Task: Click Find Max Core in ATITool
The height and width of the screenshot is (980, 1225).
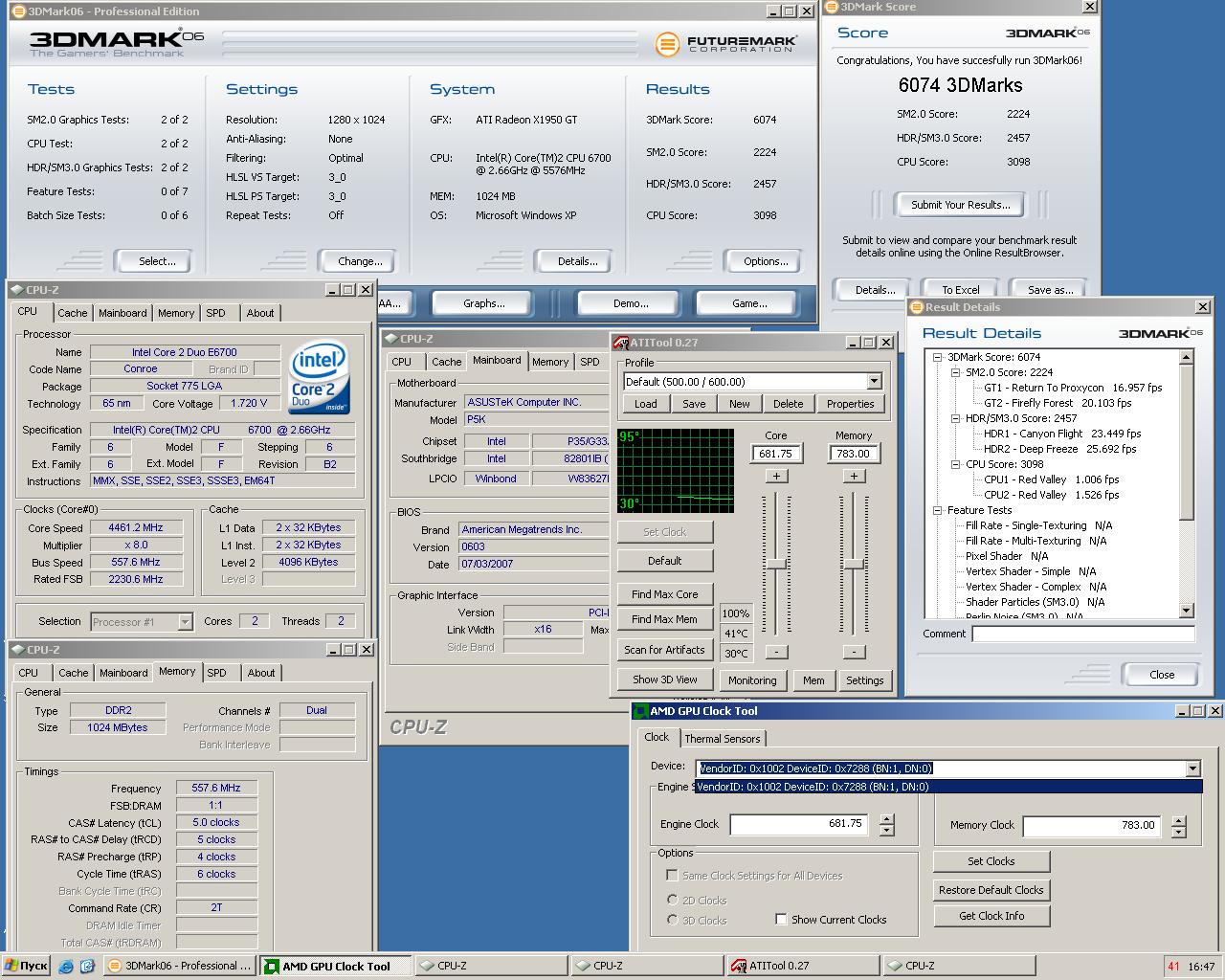Action: point(665,594)
